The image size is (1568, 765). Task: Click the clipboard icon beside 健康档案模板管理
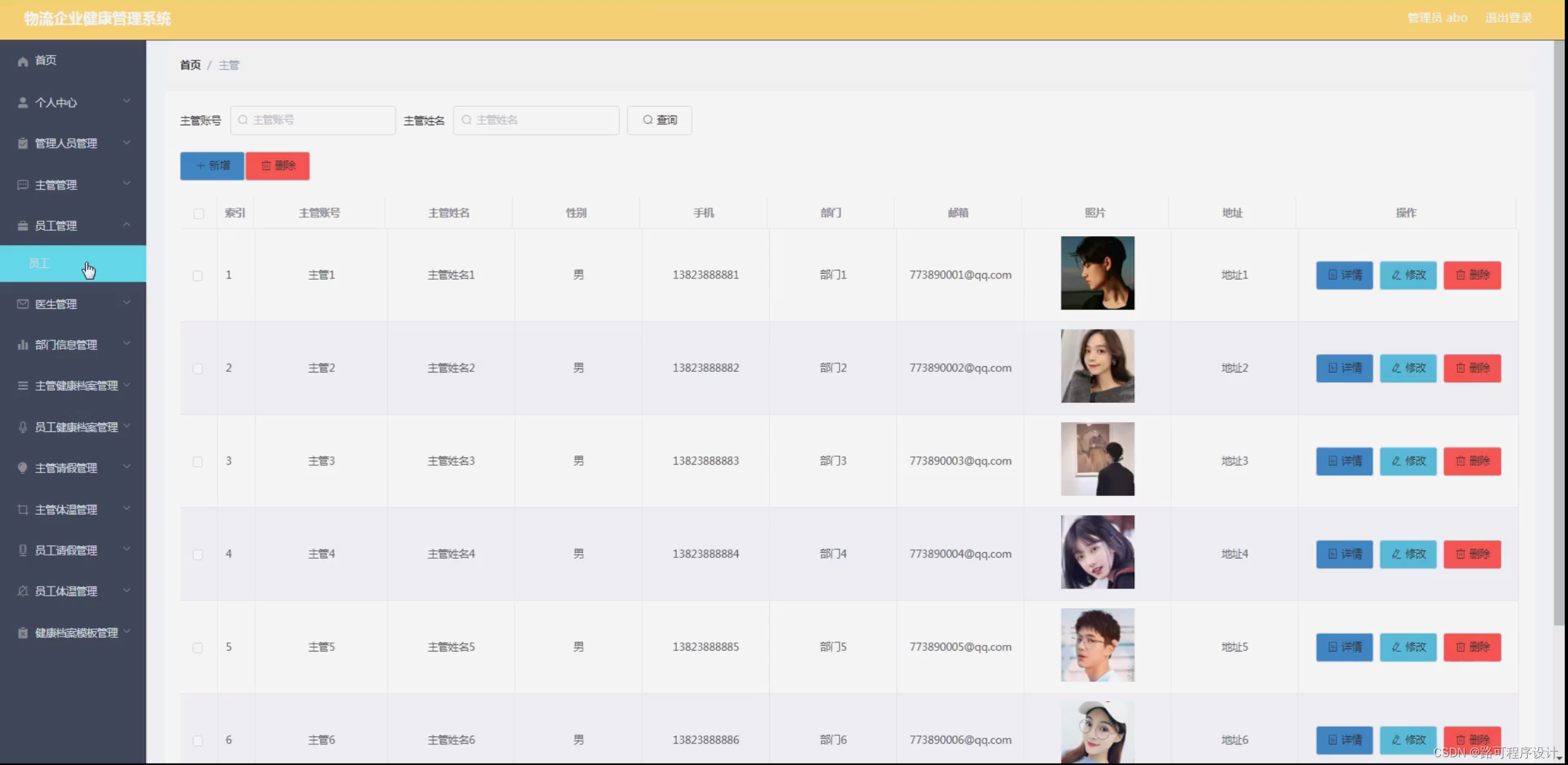[23, 633]
